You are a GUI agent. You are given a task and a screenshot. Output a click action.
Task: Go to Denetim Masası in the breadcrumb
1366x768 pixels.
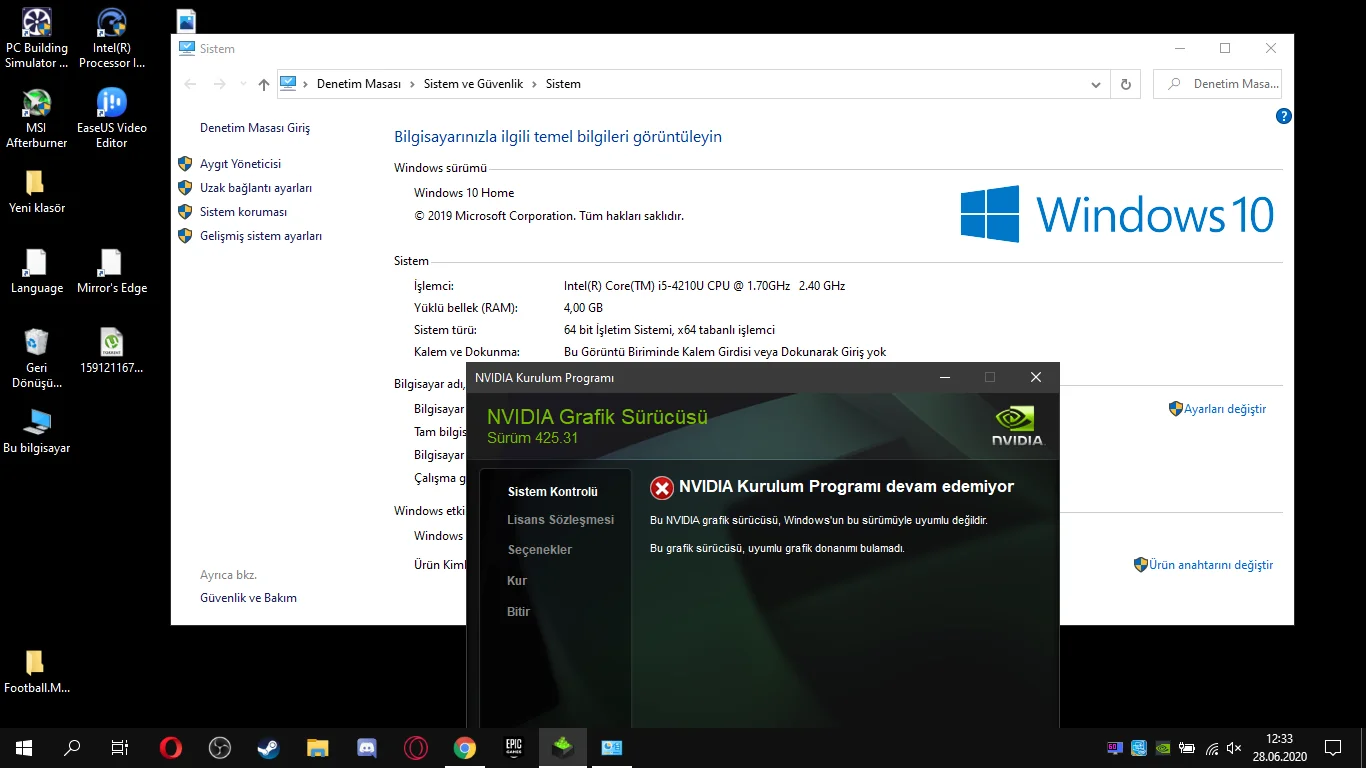click(x=359, y=84)
